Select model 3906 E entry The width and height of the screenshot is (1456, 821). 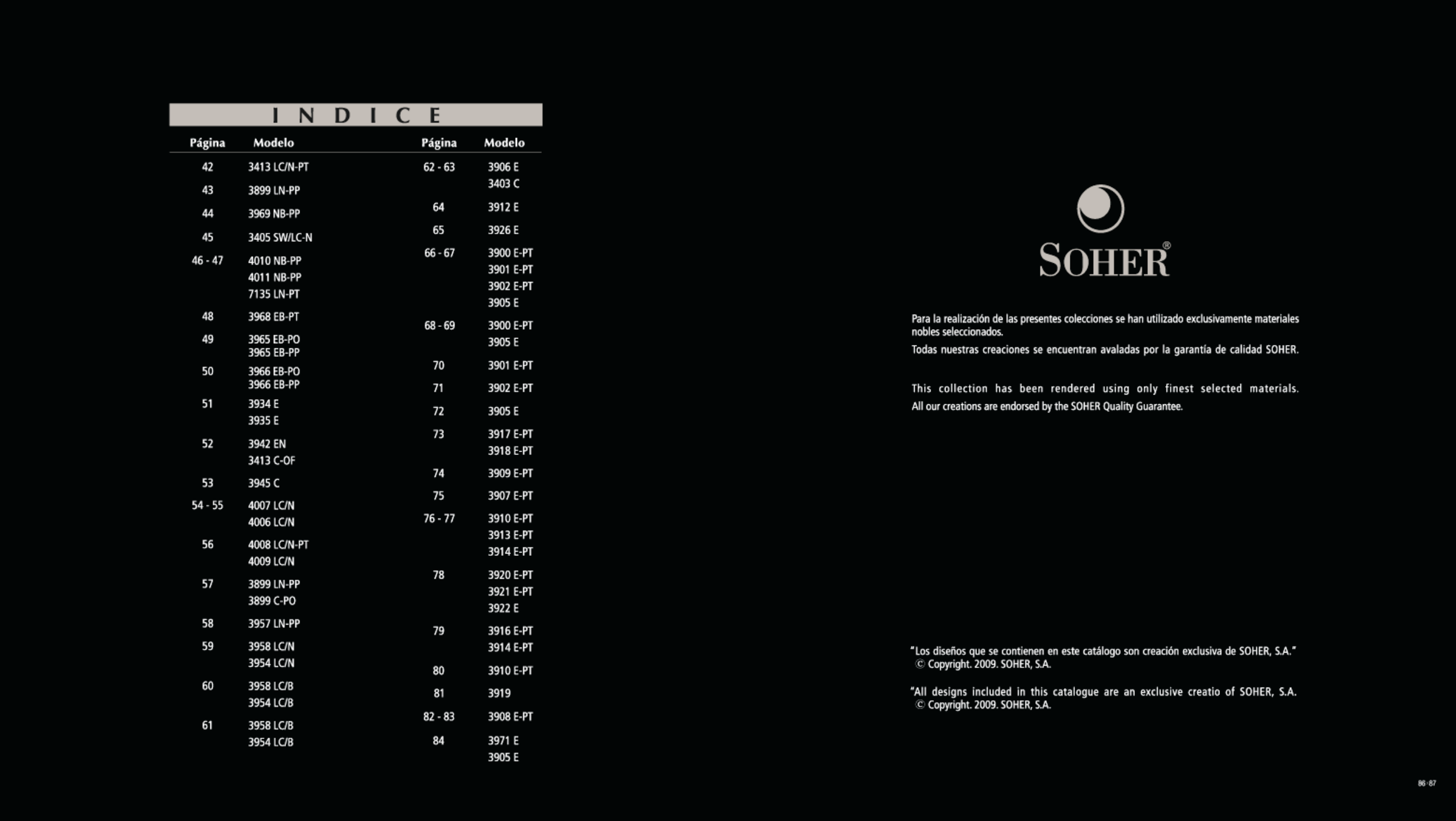[x=503, y=167]
